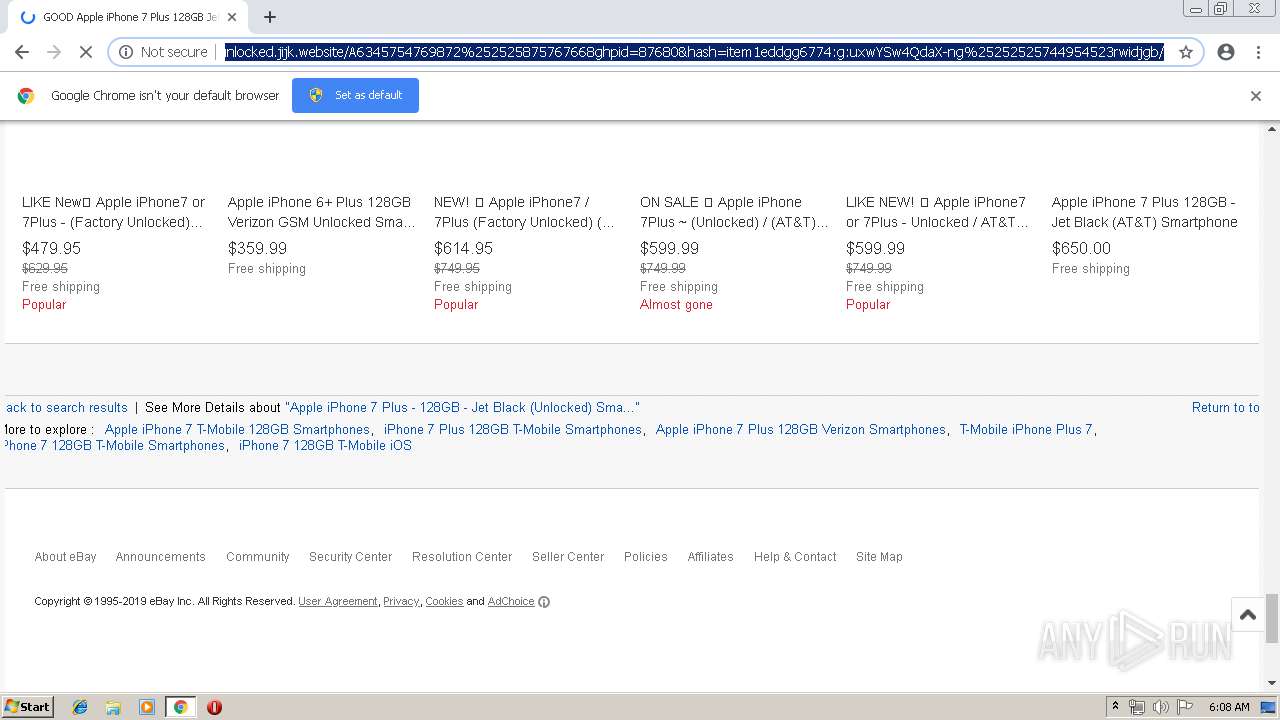This screenshot has height=720, width=1280.
Task: Open the Cookies link in copyright line
Action: tap(444, 601)
